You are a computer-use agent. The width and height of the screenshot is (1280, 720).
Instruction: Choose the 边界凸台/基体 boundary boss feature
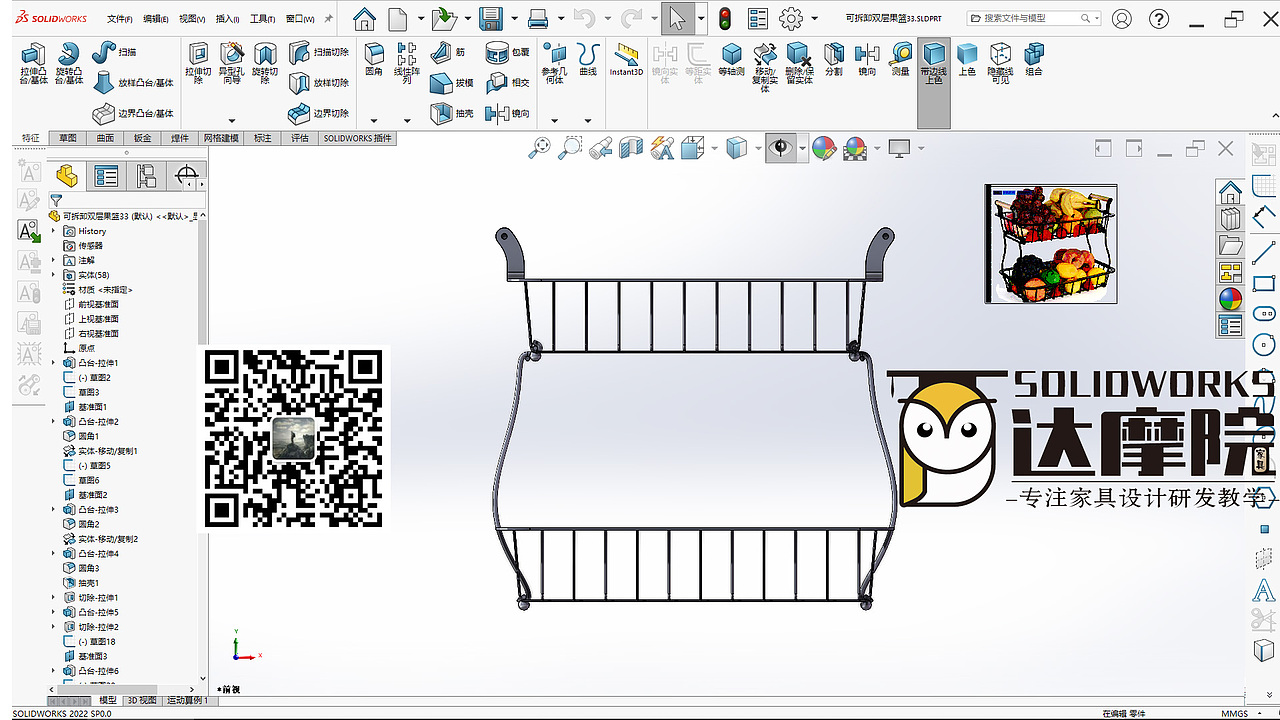[133, 113]
